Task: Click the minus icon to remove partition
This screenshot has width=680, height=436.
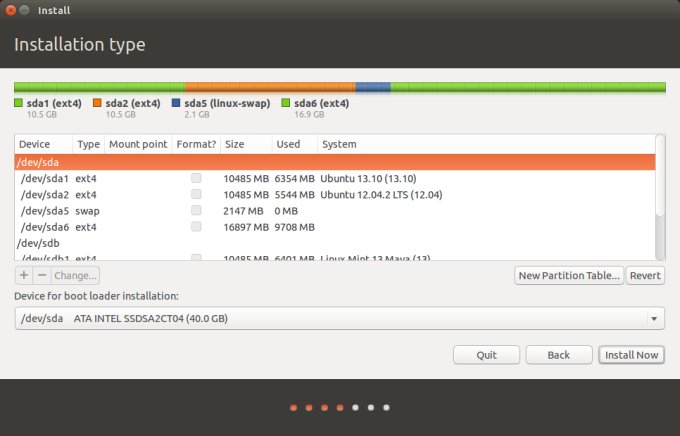Action: (41, 275)
